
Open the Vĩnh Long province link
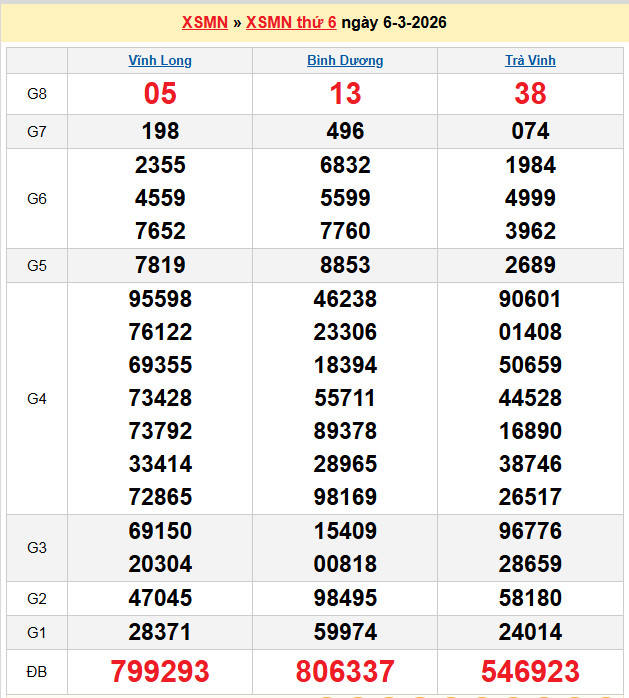click(160, 60)
